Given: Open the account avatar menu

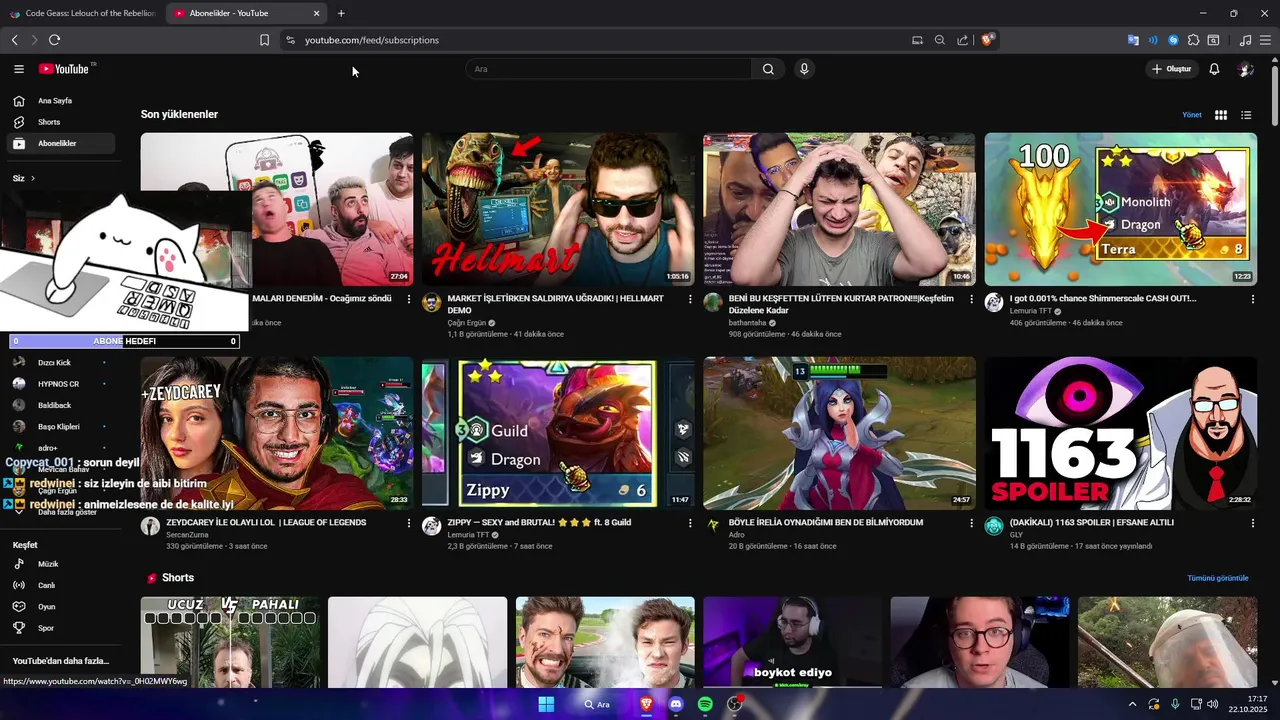Looking at the screenshot, I should coord(1246,69).
